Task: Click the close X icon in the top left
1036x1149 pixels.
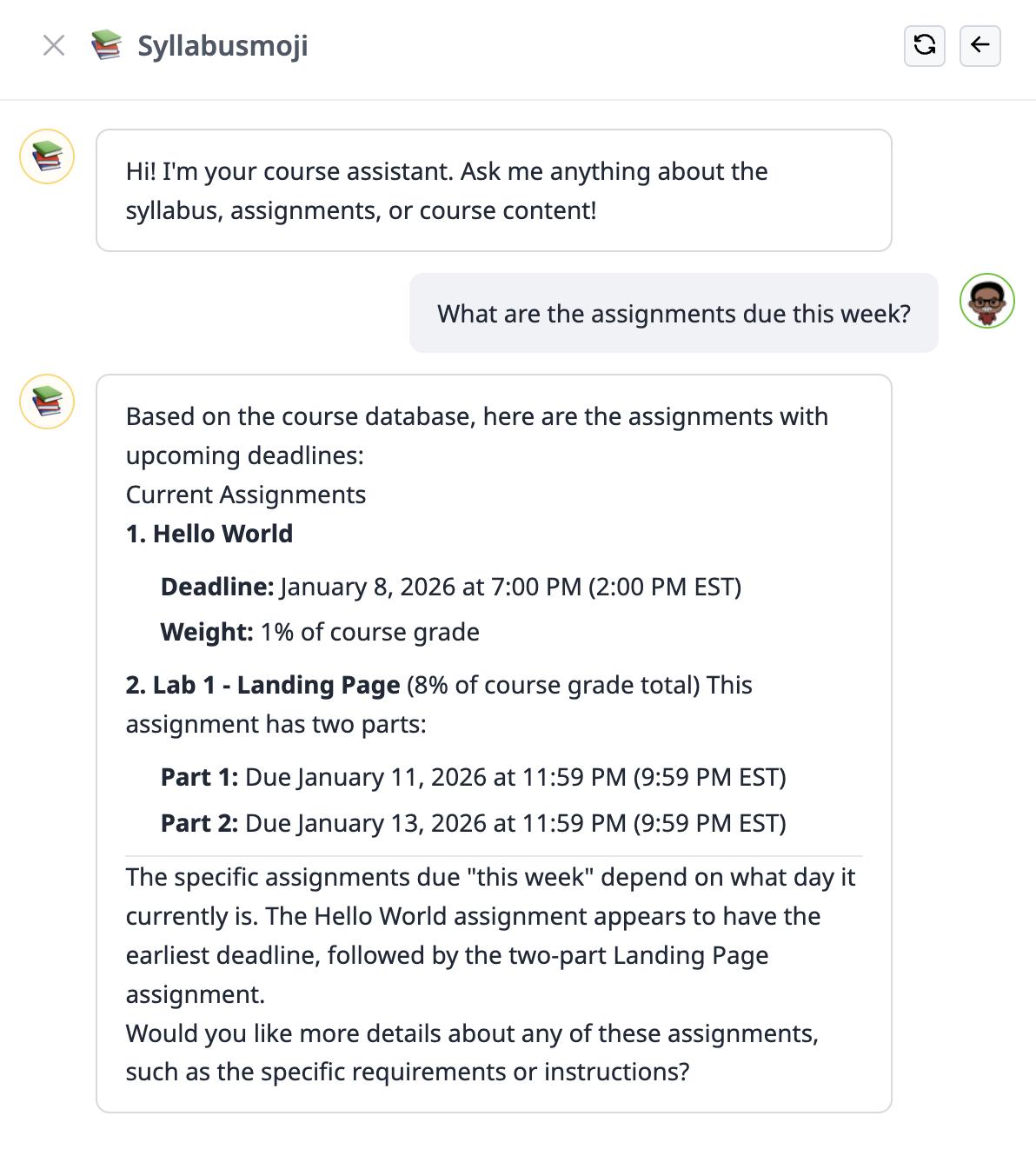Action: 53,45
